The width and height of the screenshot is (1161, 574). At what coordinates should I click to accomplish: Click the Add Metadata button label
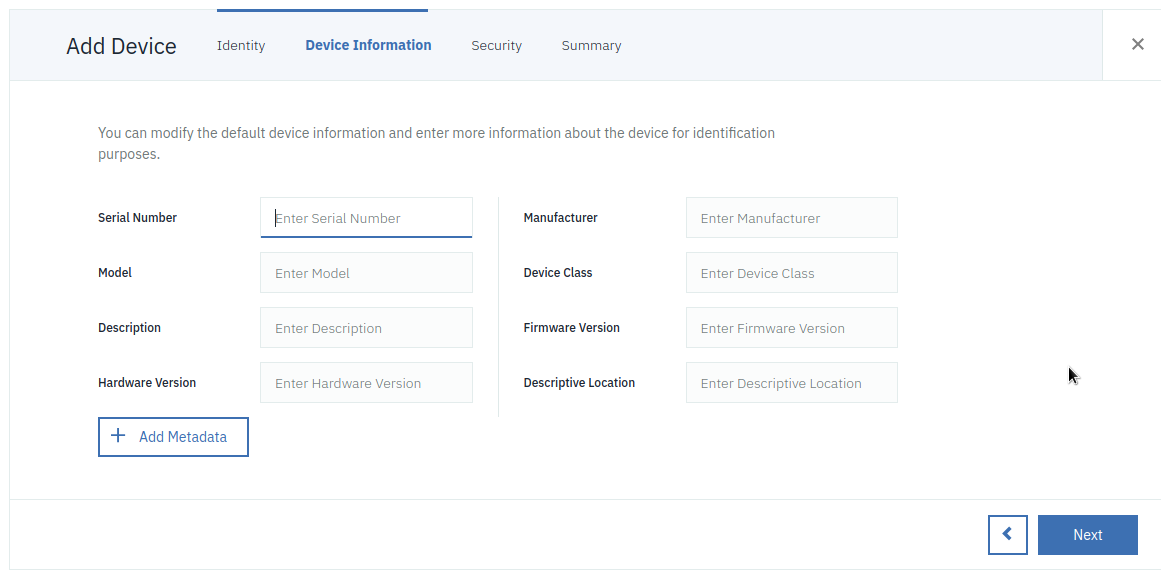click(x=183, y=437)
